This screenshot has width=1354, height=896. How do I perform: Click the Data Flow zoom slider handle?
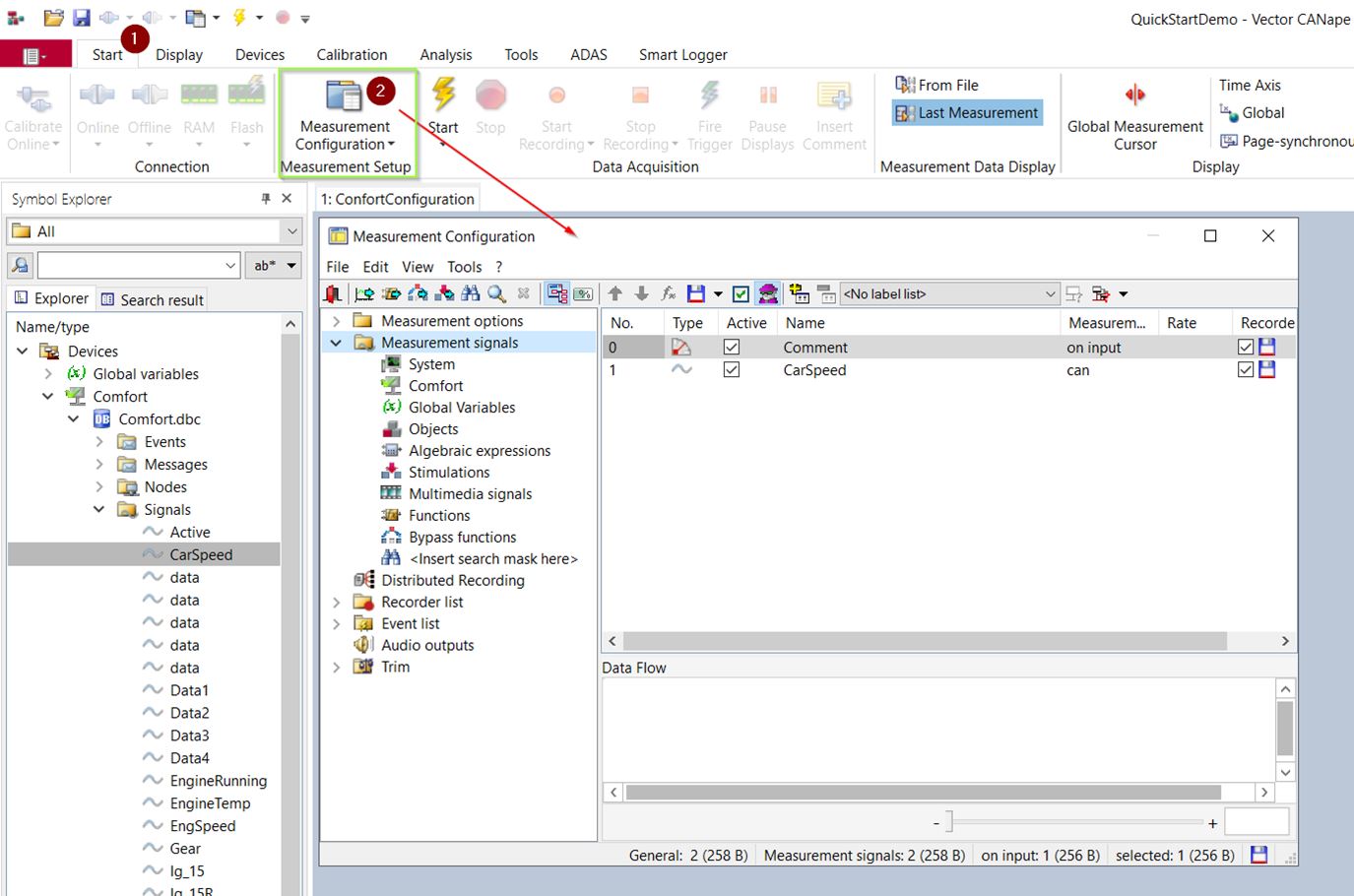point(949,821)
